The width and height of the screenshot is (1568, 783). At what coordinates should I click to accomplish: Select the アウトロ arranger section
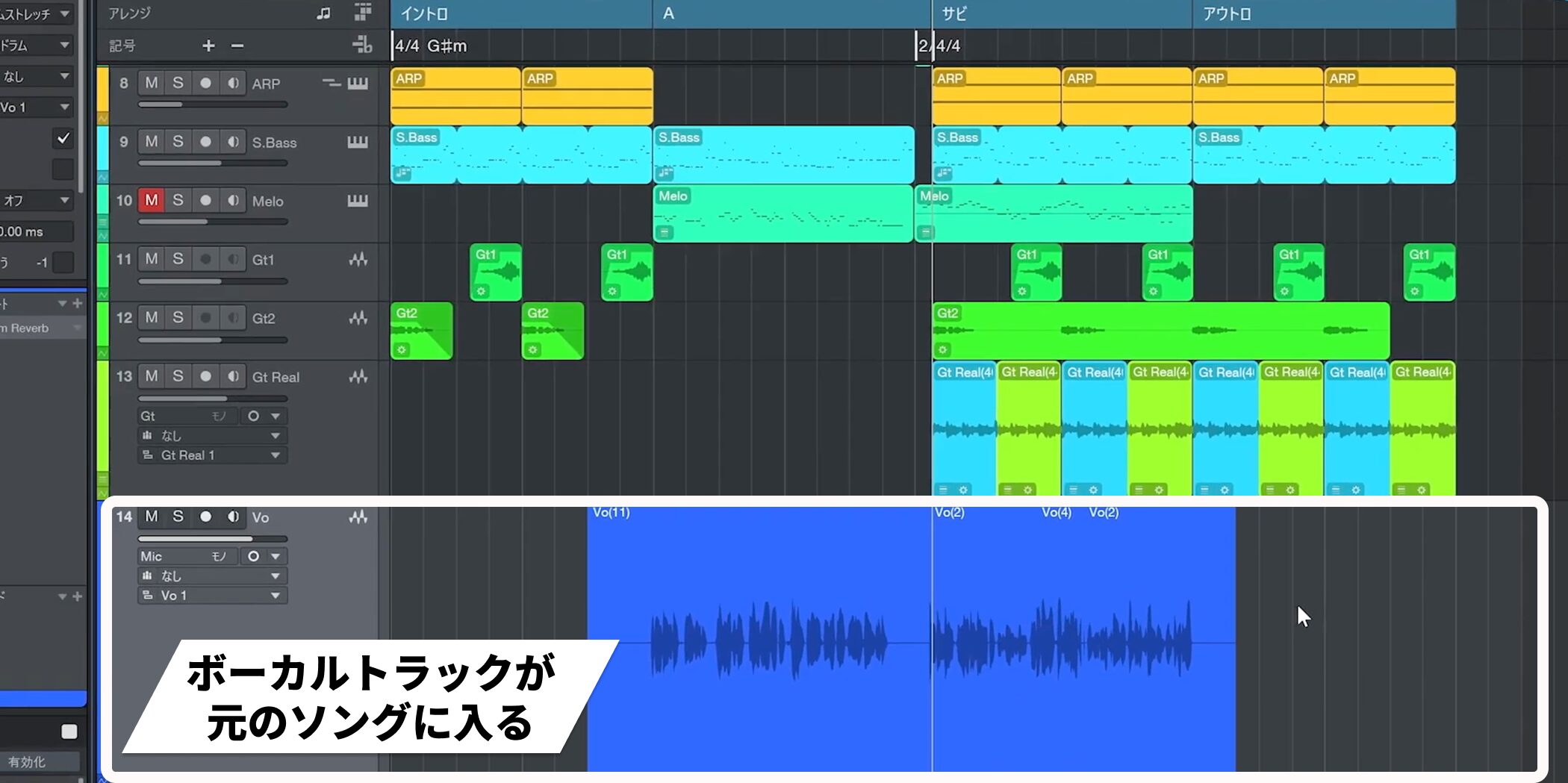(x=1322, y=13)
